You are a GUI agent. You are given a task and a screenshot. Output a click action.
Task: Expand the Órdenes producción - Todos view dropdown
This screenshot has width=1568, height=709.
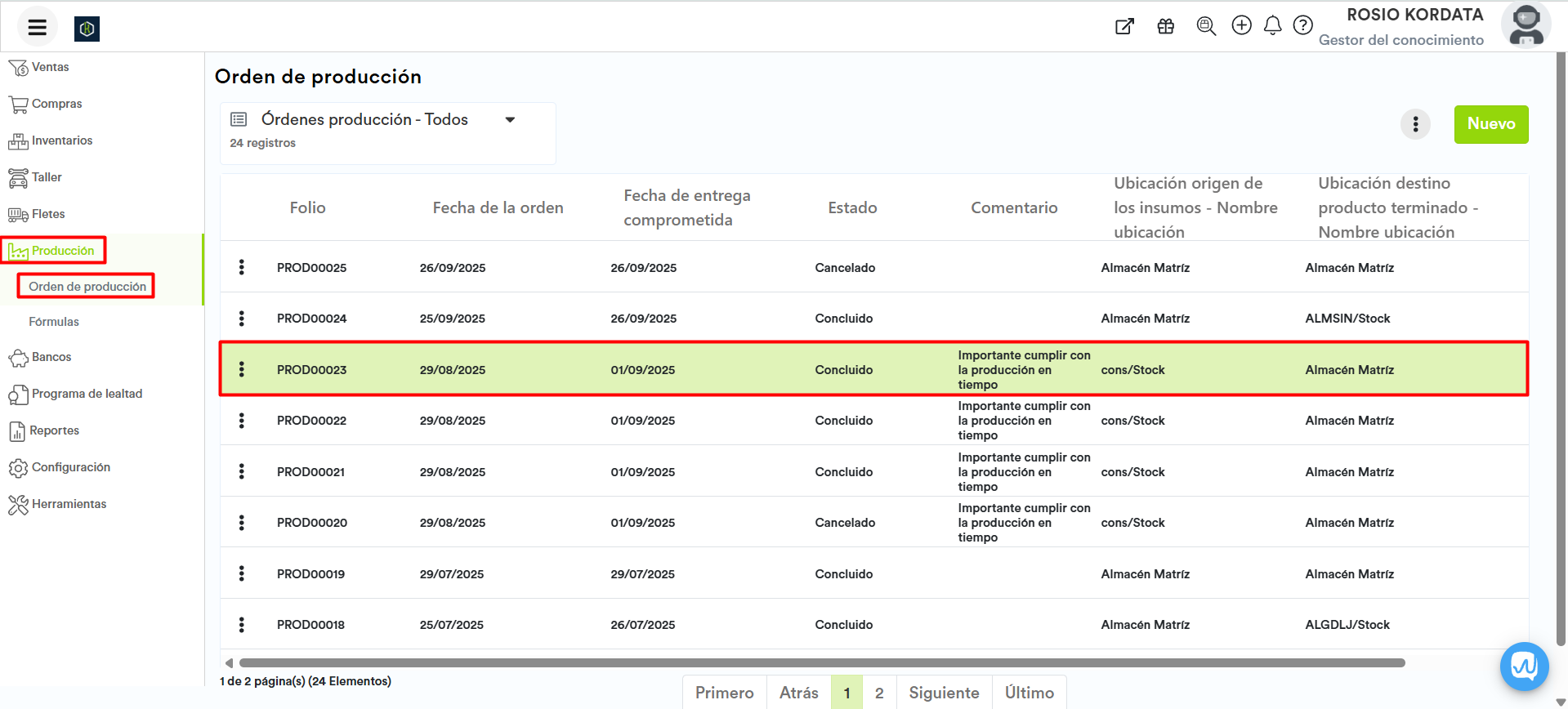click(x=510, y=120)
